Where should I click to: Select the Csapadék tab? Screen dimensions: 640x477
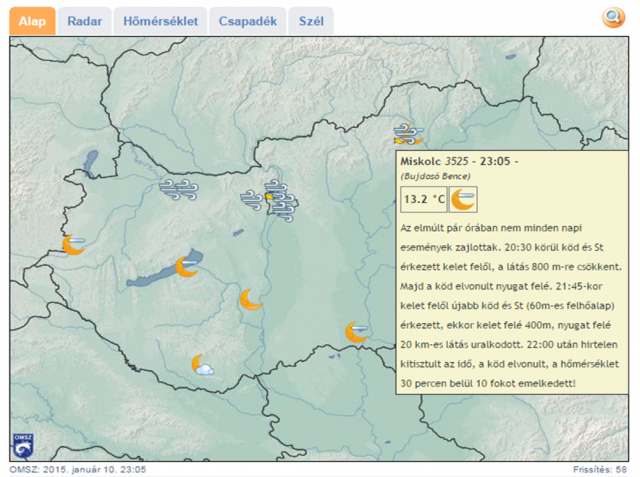pos(247,21)
